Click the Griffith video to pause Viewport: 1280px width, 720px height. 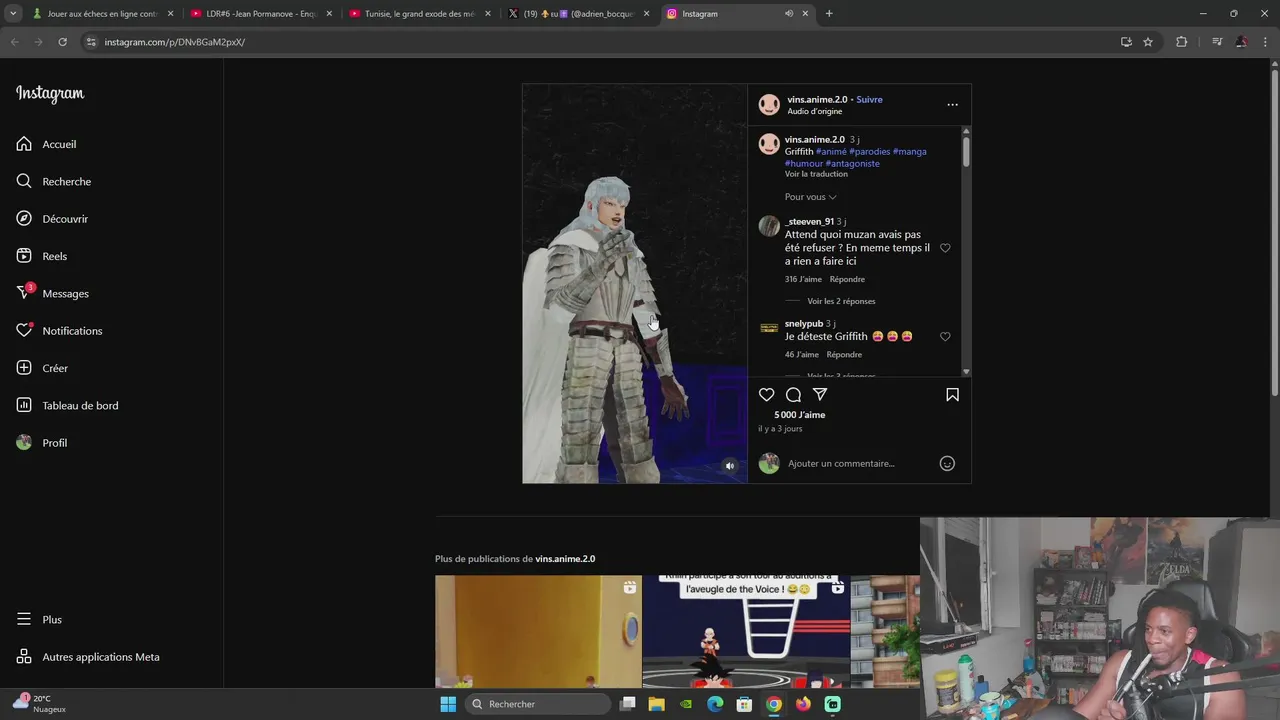tap(634, 284)
